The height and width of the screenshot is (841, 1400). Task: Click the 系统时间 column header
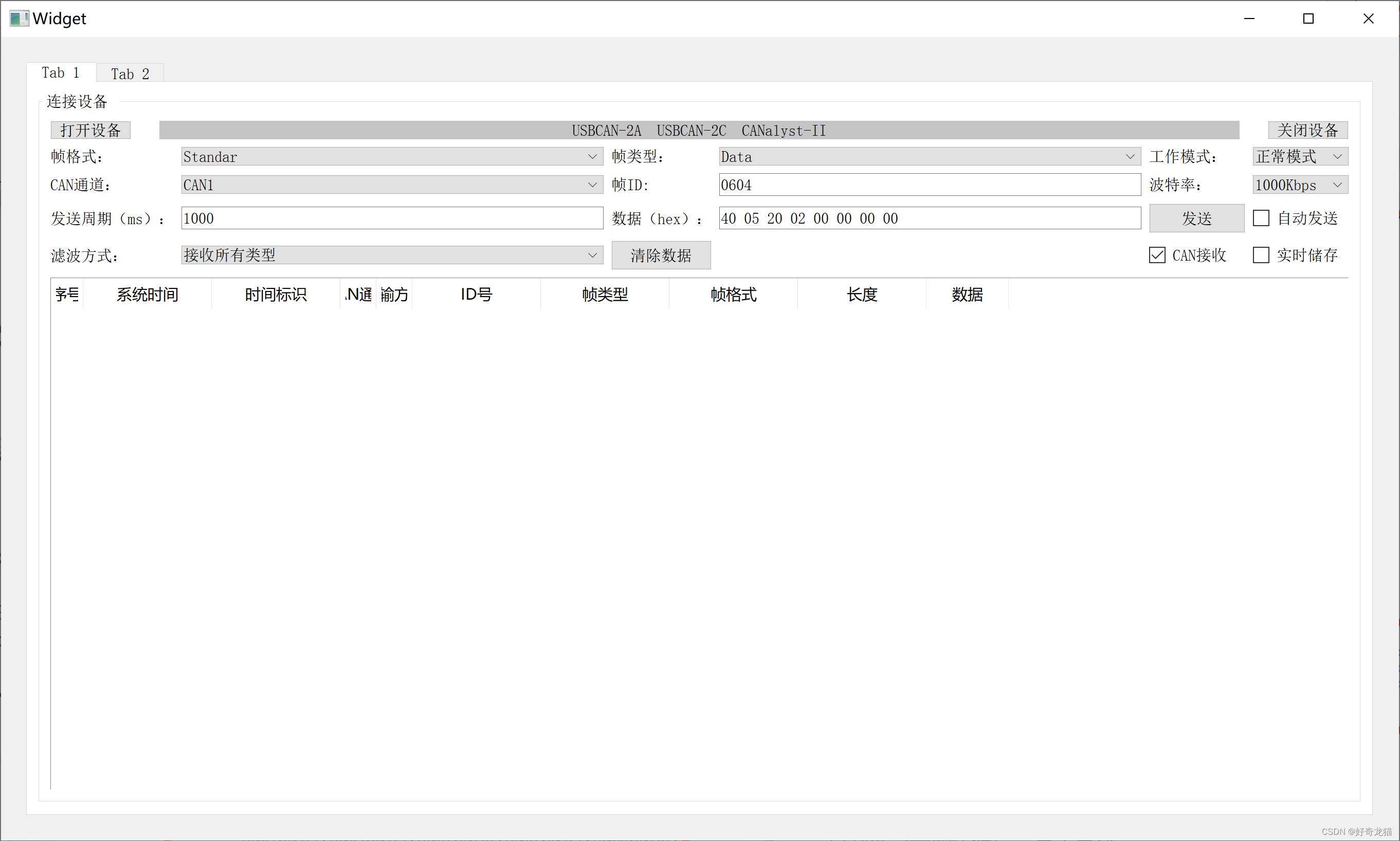(148, 294)
